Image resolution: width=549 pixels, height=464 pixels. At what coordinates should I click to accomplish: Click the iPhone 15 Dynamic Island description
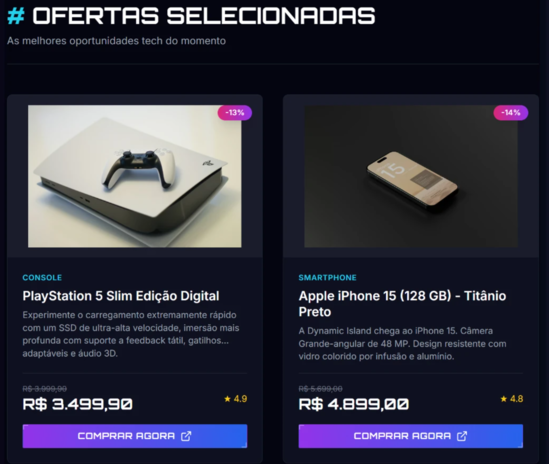[x=402, y=344]
